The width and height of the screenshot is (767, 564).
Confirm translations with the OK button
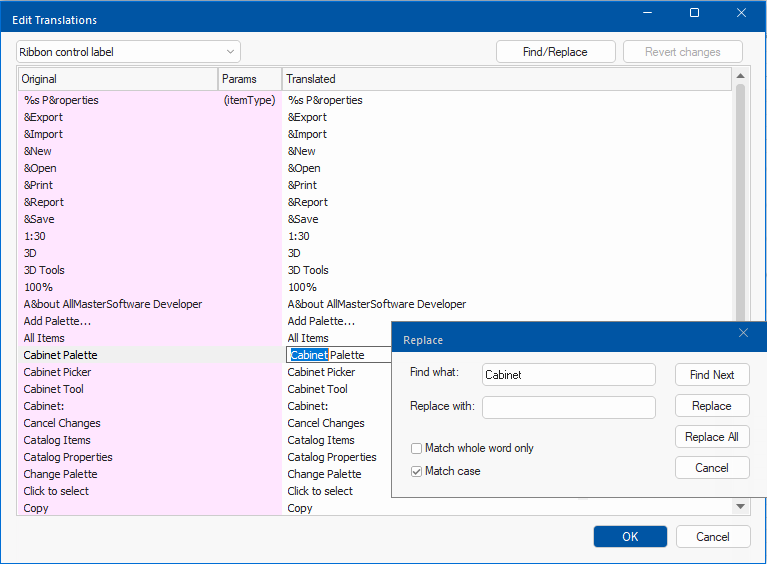[x=629, y=537]
